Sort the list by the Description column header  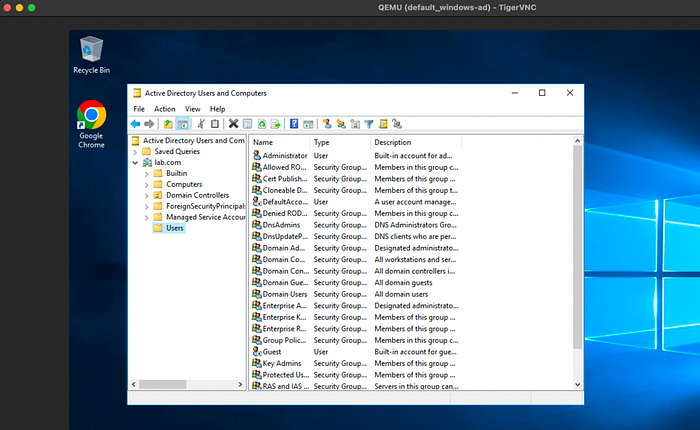[x=416, y=142]
